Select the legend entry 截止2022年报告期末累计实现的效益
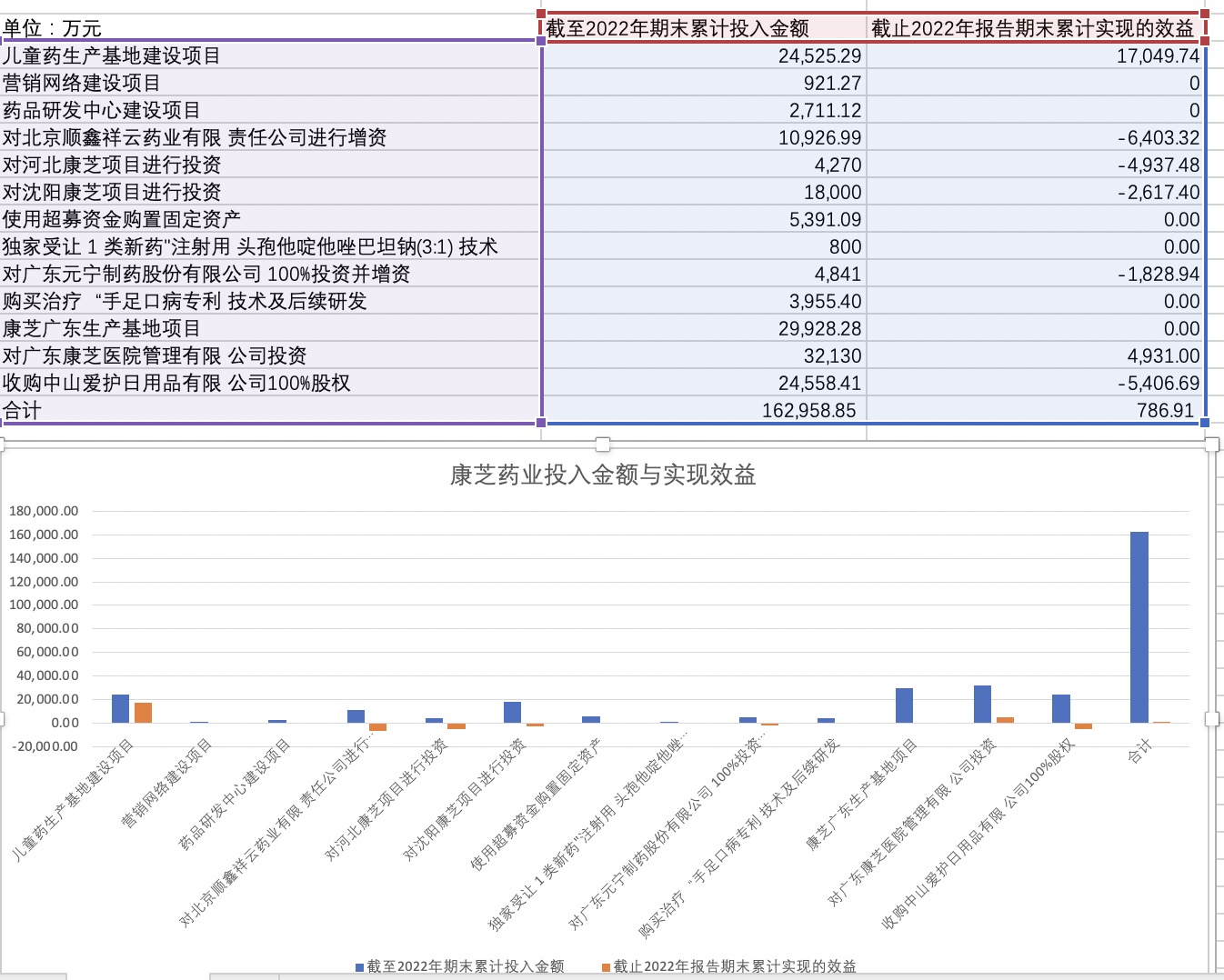Screen dimensions: 1224x980 tap(728, 966)
